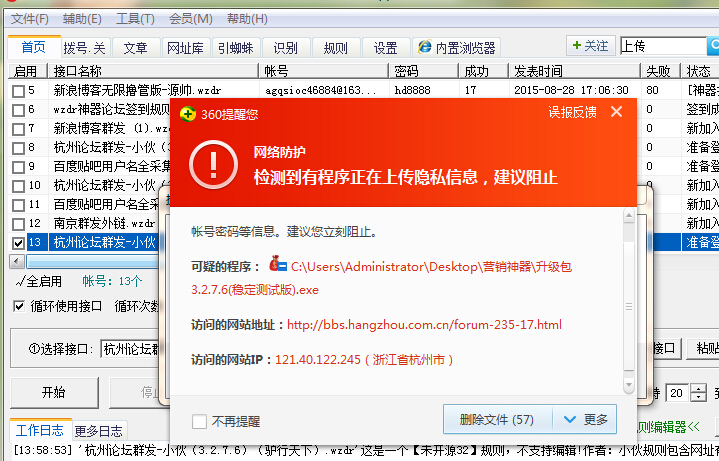The image size is (719, 461).
Task: Click the password cell hd8888
Action: [x=413, y=90]
